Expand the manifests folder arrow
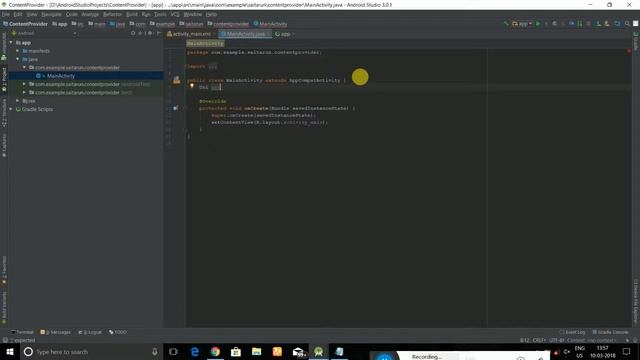The image size is (640, 360). [18, 51]
